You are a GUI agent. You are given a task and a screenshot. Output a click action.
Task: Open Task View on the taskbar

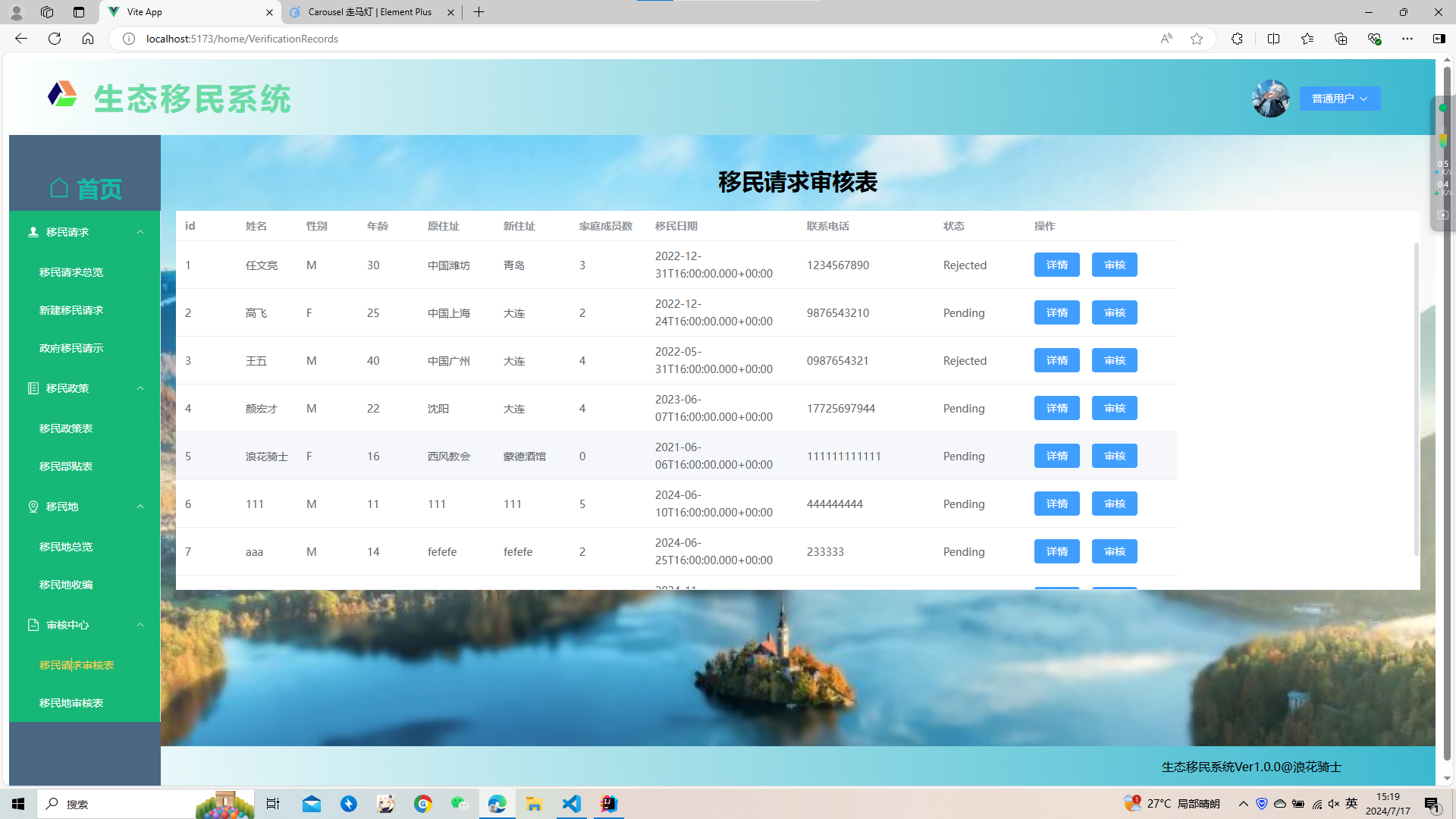pyautogui.click(x=273, y=804)
